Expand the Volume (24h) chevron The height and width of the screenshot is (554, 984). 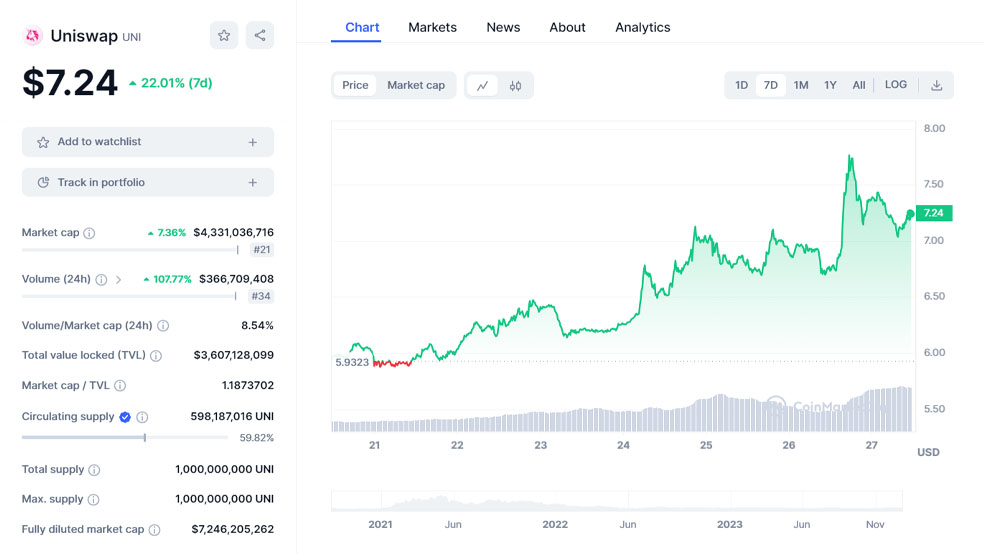coord(119,280)
